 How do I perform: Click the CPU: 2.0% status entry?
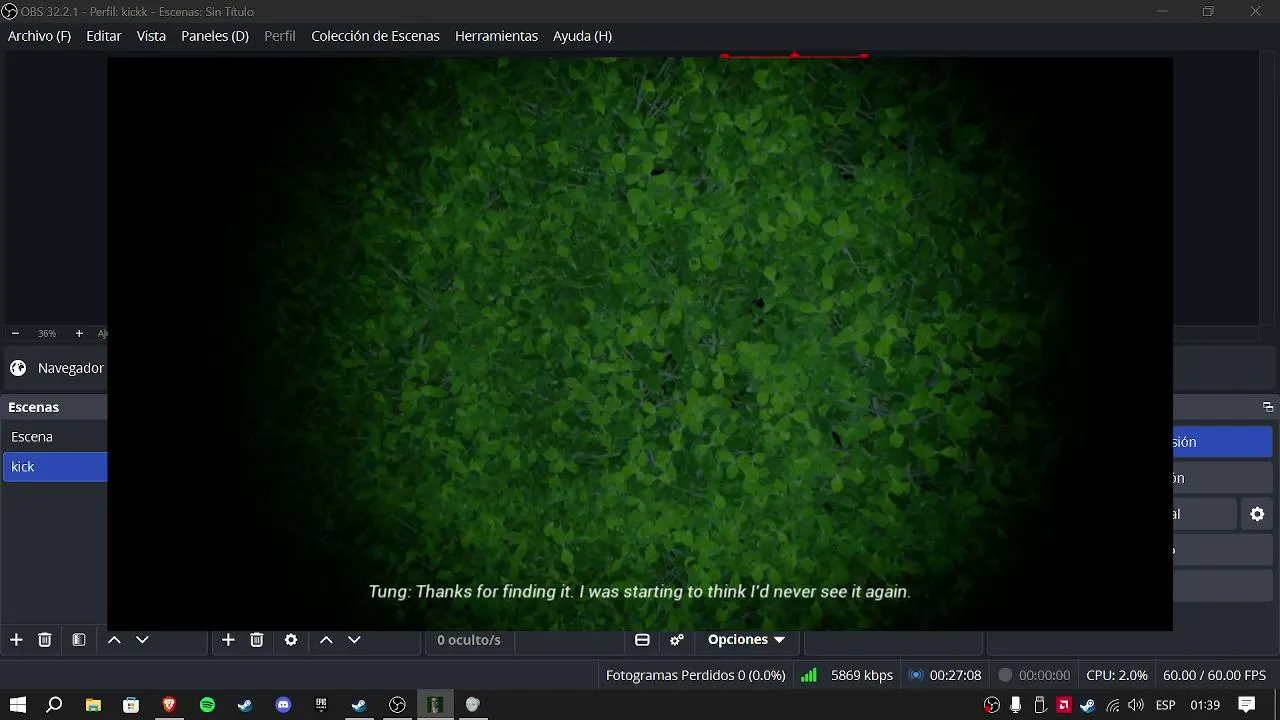click(1117, 675)
